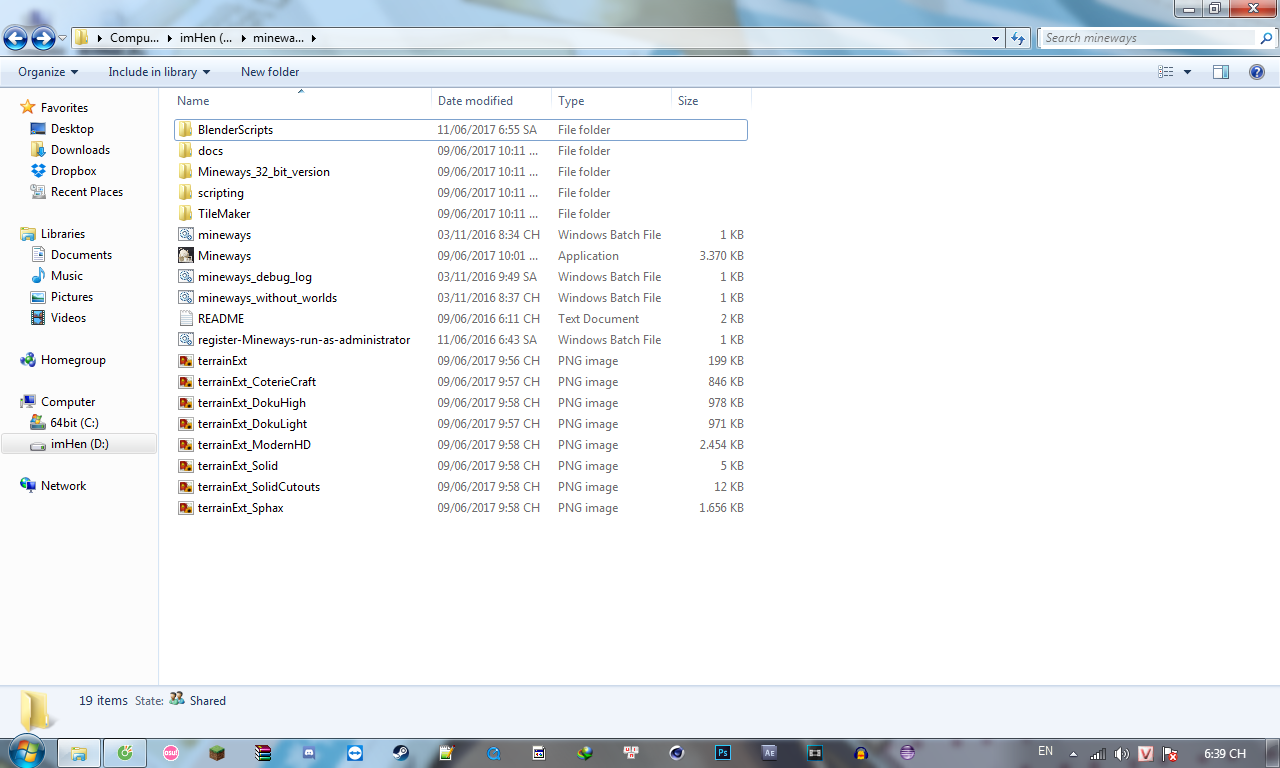Image resolution: width=1280 pixels, height=768 pixels.
Task: Open Steam from the taskbar
Action: (x=399, y=753)
